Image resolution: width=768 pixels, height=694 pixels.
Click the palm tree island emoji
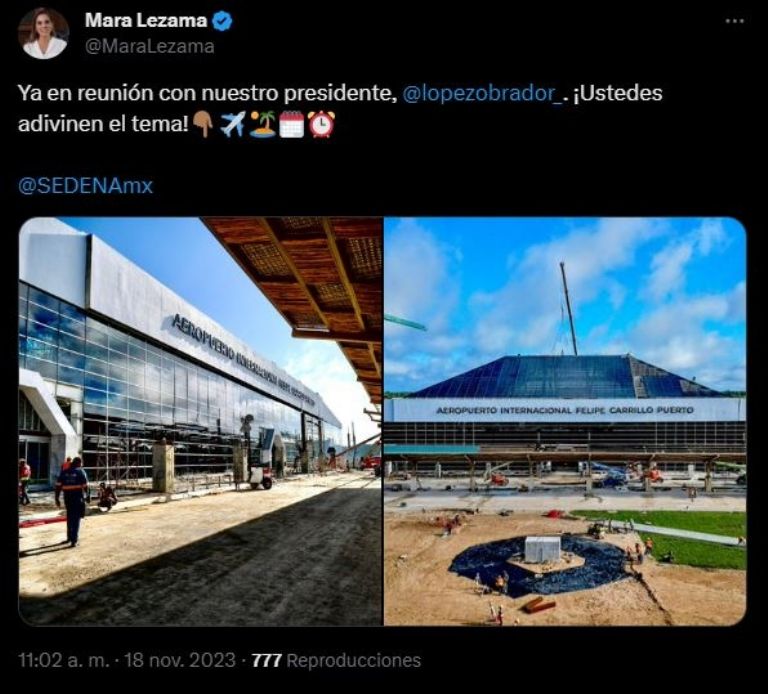tap(262, 124)
